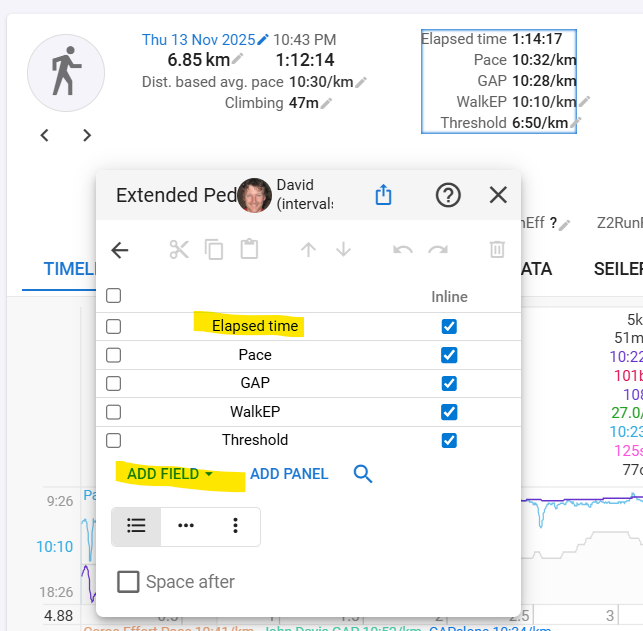
Task: Click David's profile avatar
Action: coord(254,195)
